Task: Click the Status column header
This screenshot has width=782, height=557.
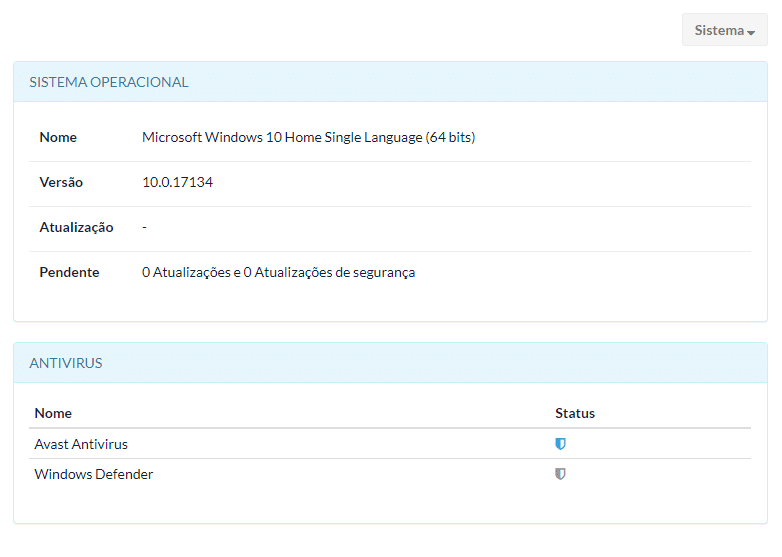Action: [575, 413]
